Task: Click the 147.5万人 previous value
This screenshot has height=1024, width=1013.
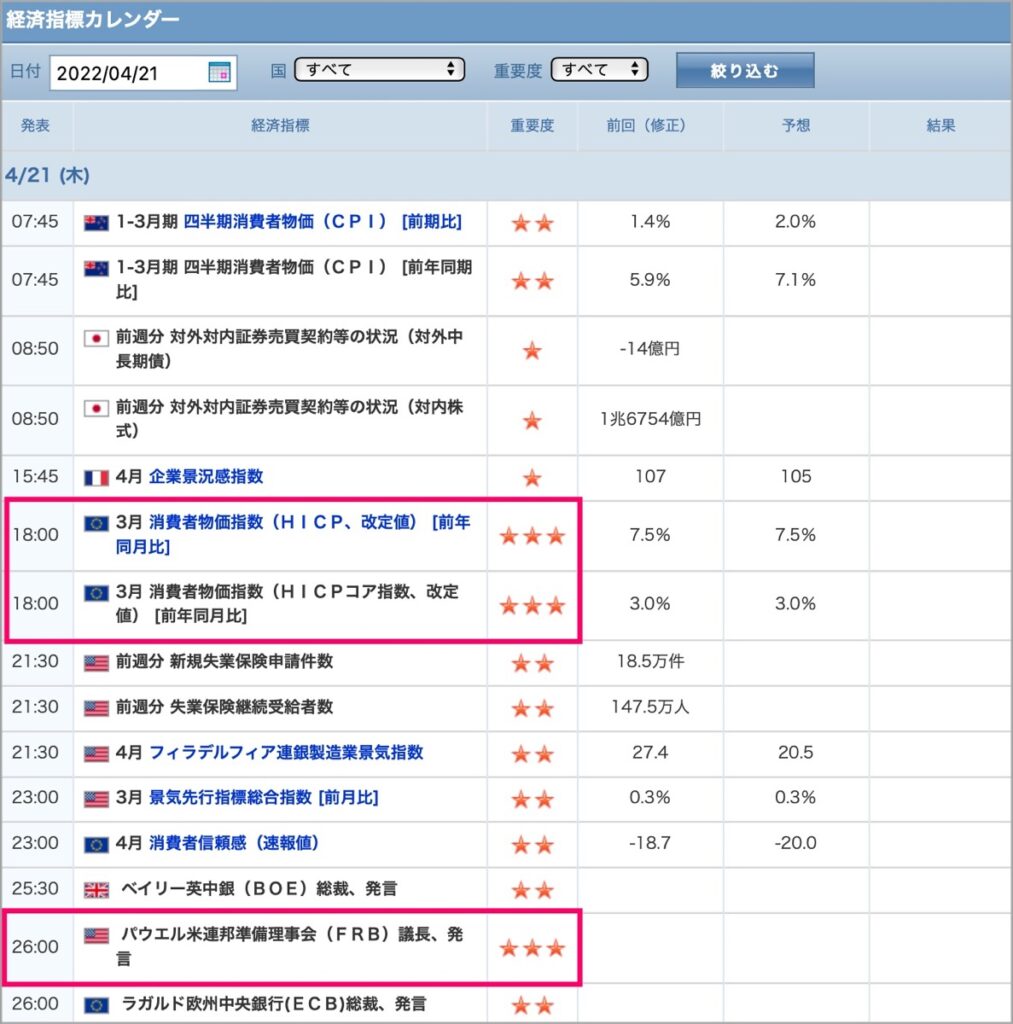Action: coord(651,707)
